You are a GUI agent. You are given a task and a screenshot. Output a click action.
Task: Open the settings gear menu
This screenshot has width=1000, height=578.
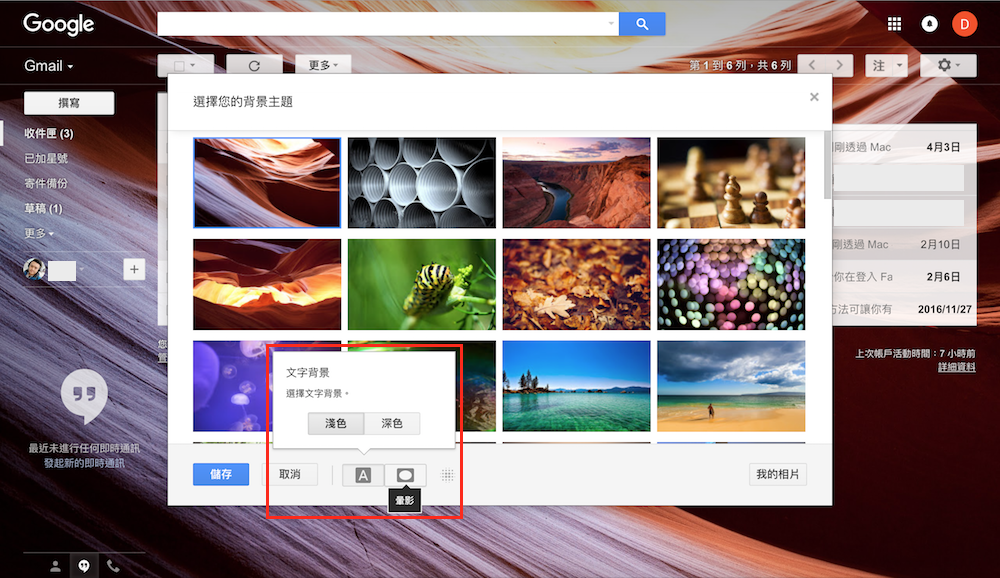[x=948, y=65]
